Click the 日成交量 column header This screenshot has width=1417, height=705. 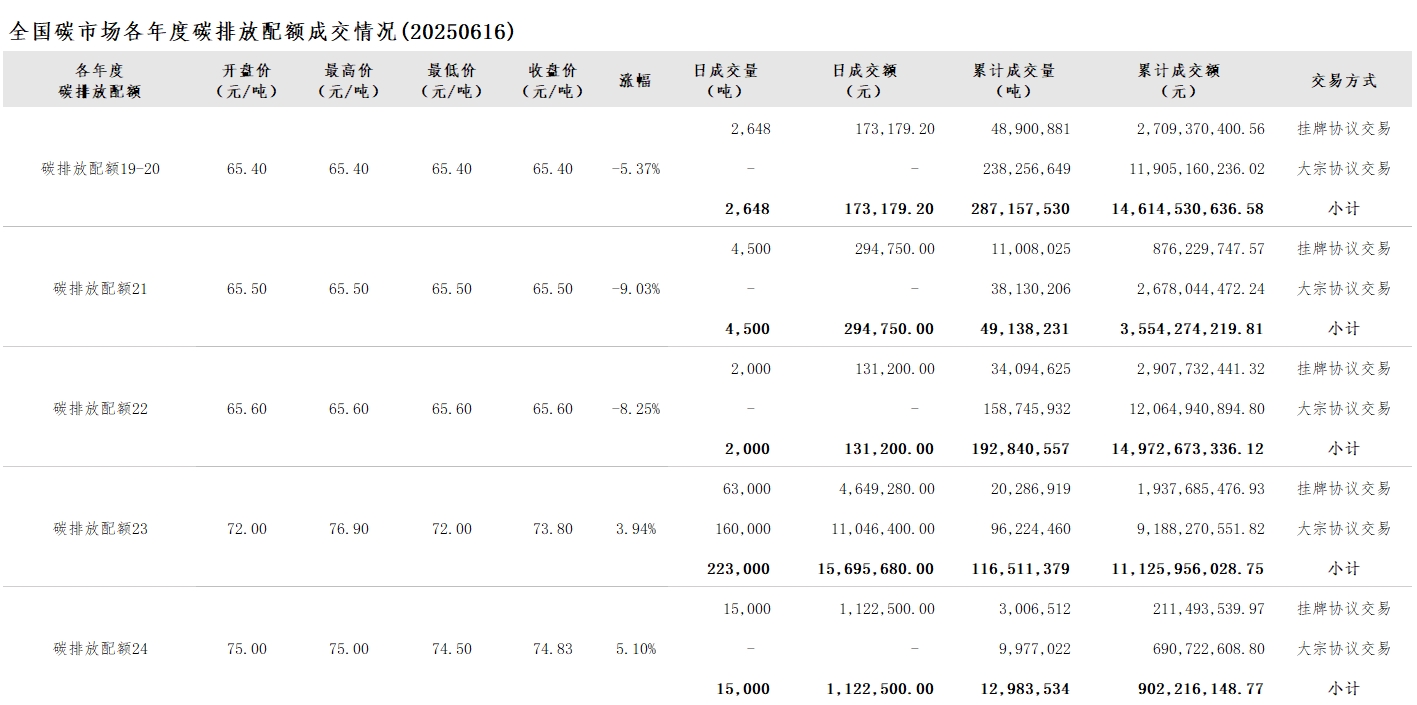coord(726,81)
